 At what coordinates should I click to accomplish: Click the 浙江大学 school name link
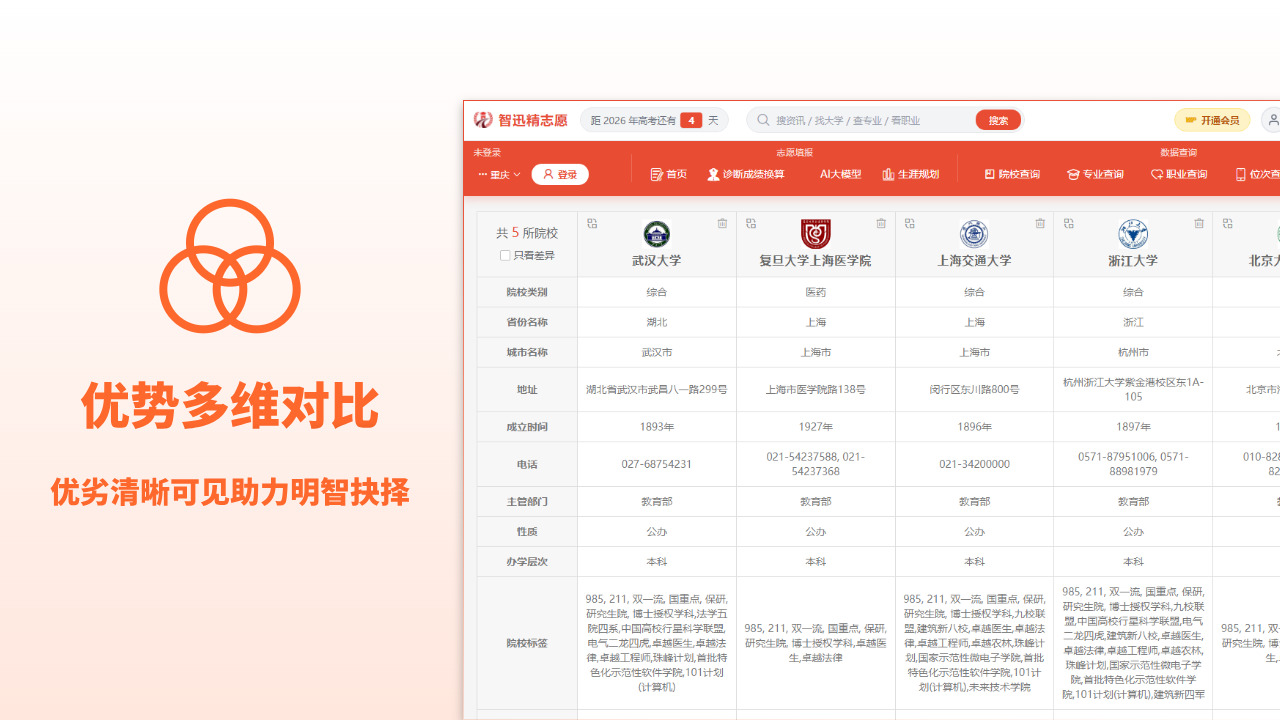(x=1133, y=261)
